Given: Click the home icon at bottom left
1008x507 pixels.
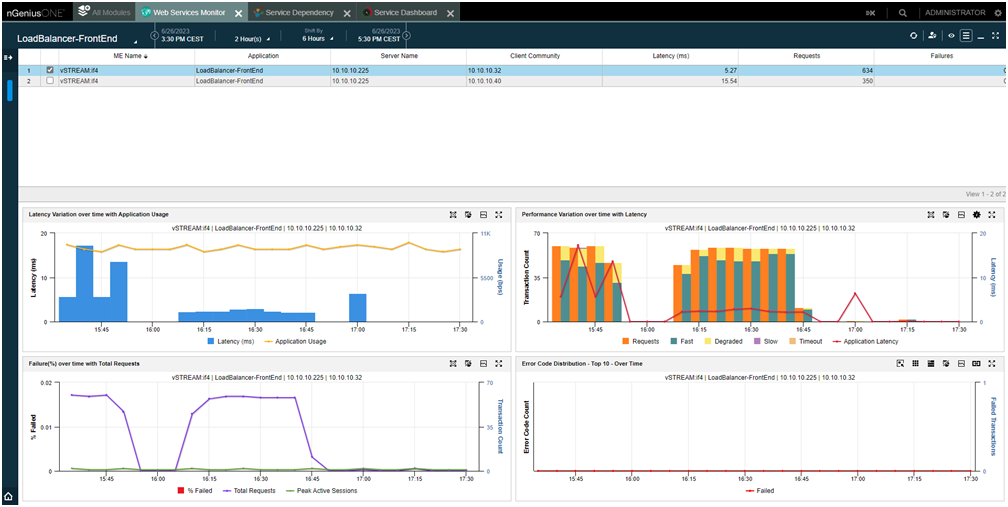Looking at the screenshot, I should (x=8, y=496).
